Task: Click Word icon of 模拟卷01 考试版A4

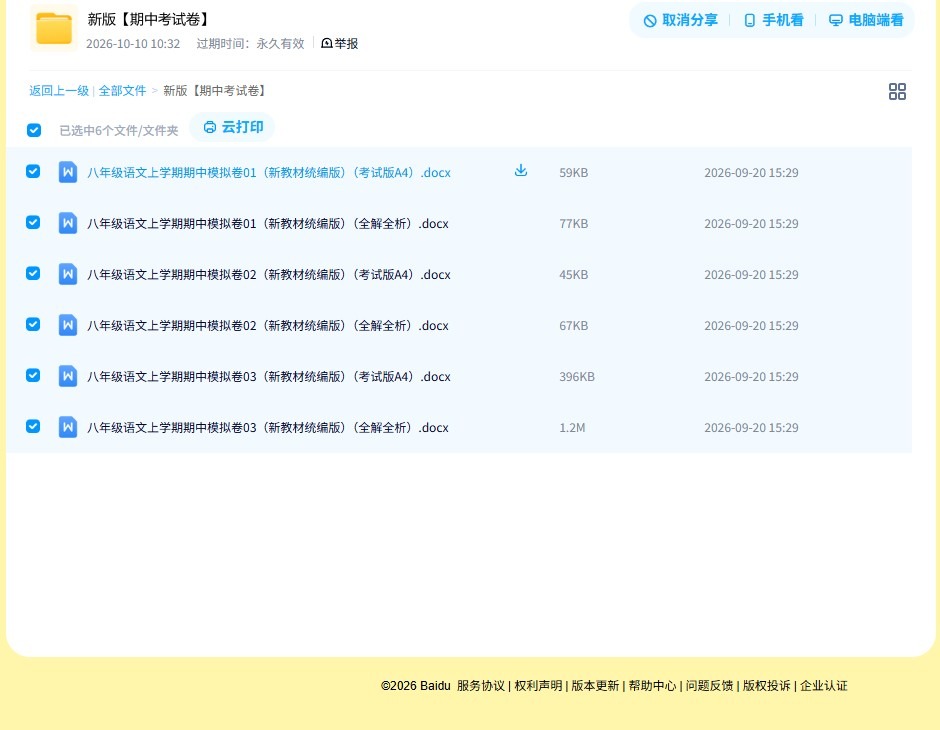Action: click(x=68, y=172)
